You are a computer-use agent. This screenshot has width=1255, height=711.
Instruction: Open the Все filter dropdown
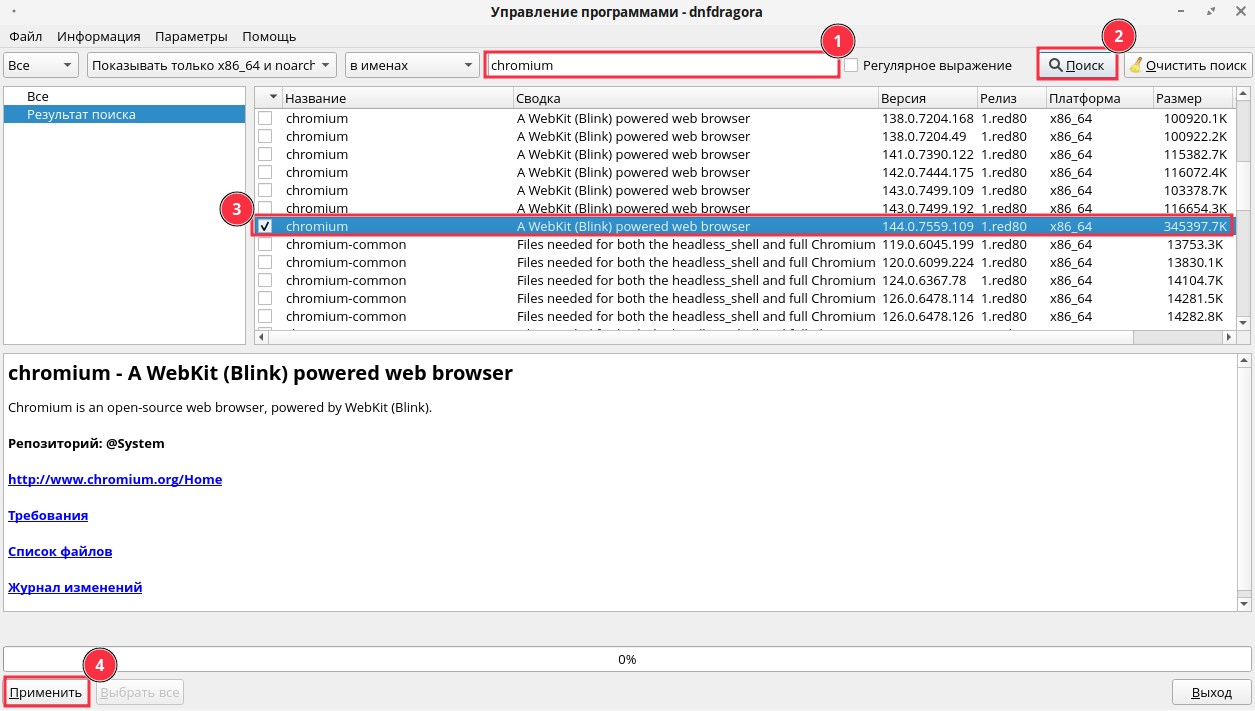tap(41, 65)
